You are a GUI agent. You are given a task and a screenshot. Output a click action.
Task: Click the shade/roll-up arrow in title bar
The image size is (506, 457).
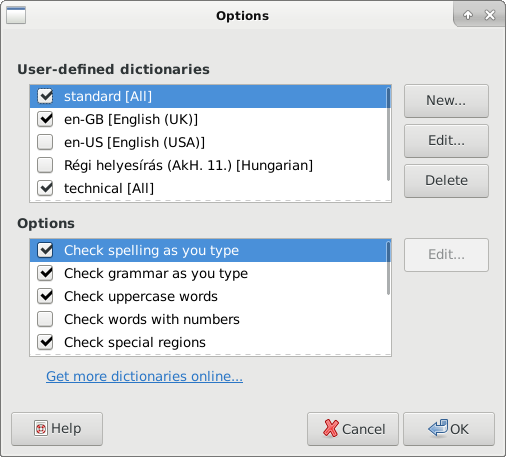(468, 15)
